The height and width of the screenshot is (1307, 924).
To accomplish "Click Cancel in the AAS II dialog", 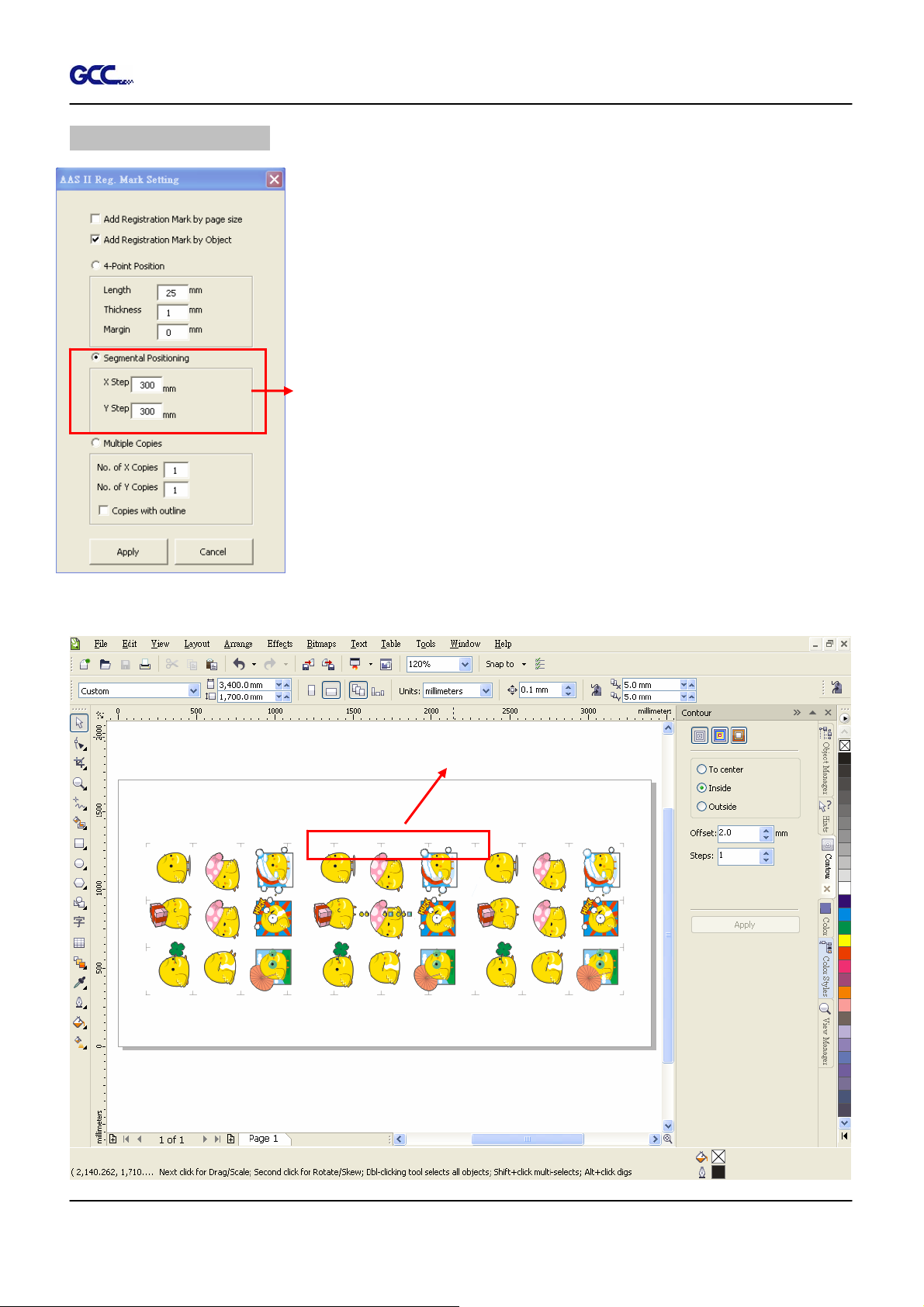I will (213, 551).
